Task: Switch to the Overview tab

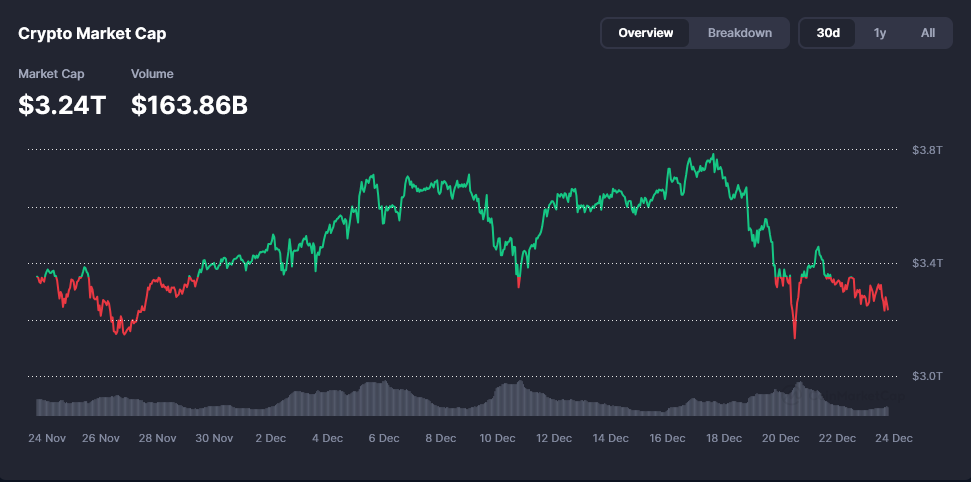Action: [x=645, y=33]
